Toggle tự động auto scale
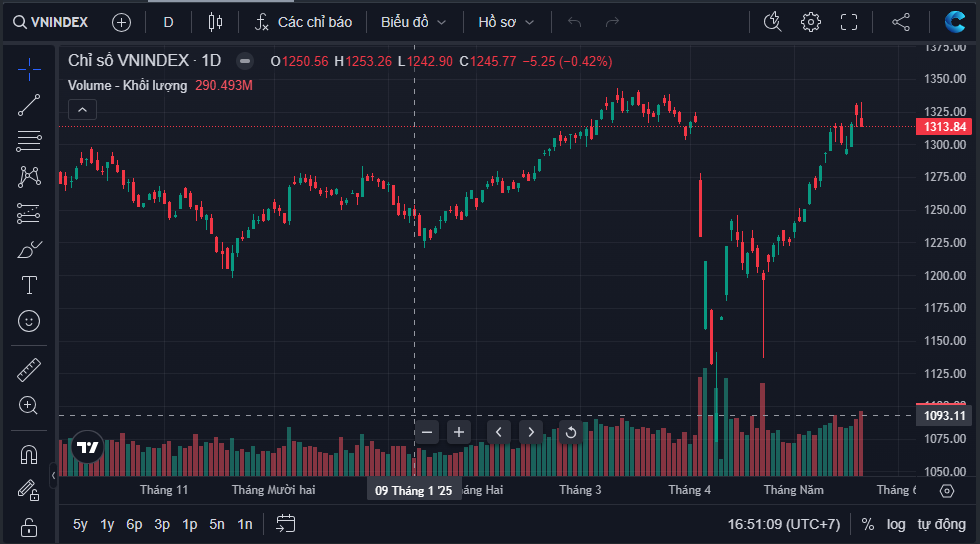The width and height of the screenshot is (980, 544). pos(941,524)
